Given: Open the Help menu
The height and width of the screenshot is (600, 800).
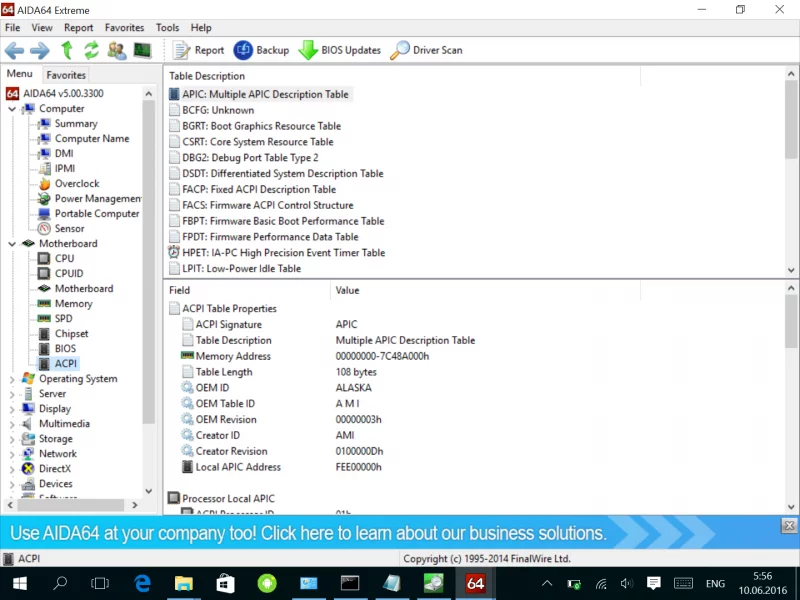Looking at the screenshot, I should tap(201, 28).
